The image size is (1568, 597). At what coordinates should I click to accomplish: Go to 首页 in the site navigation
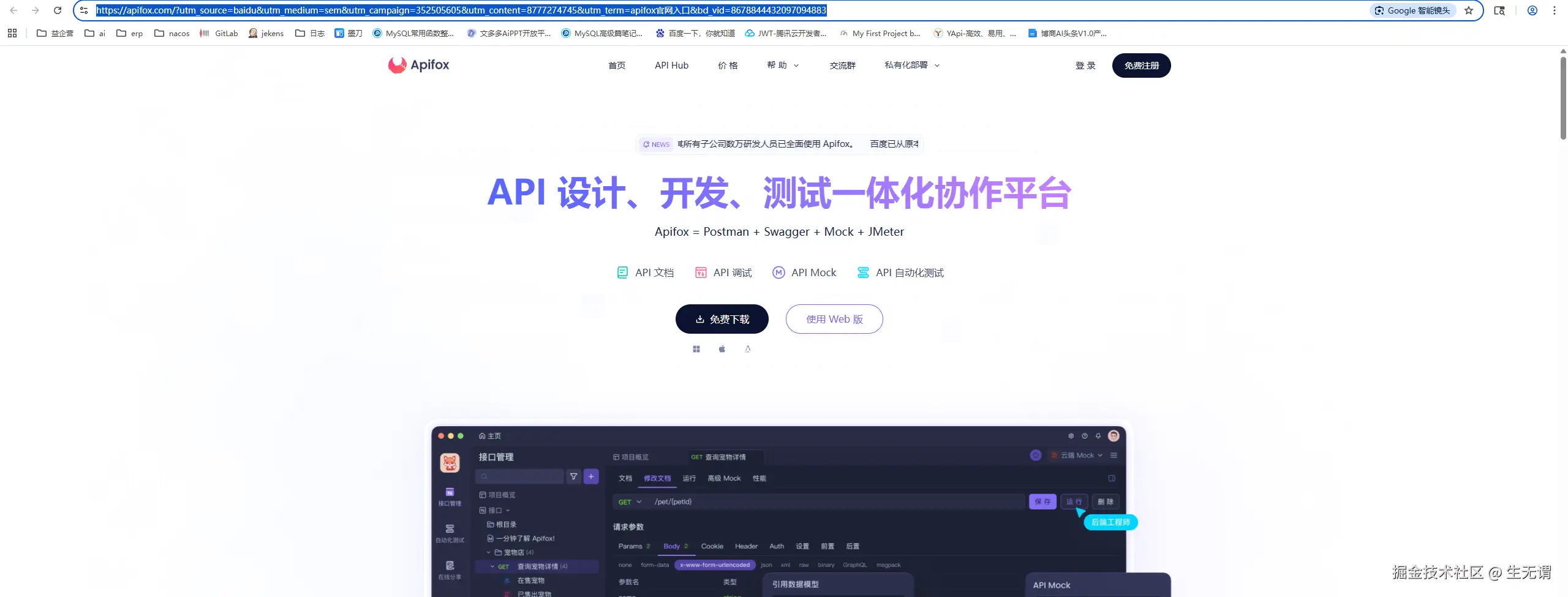coord(617,66)
